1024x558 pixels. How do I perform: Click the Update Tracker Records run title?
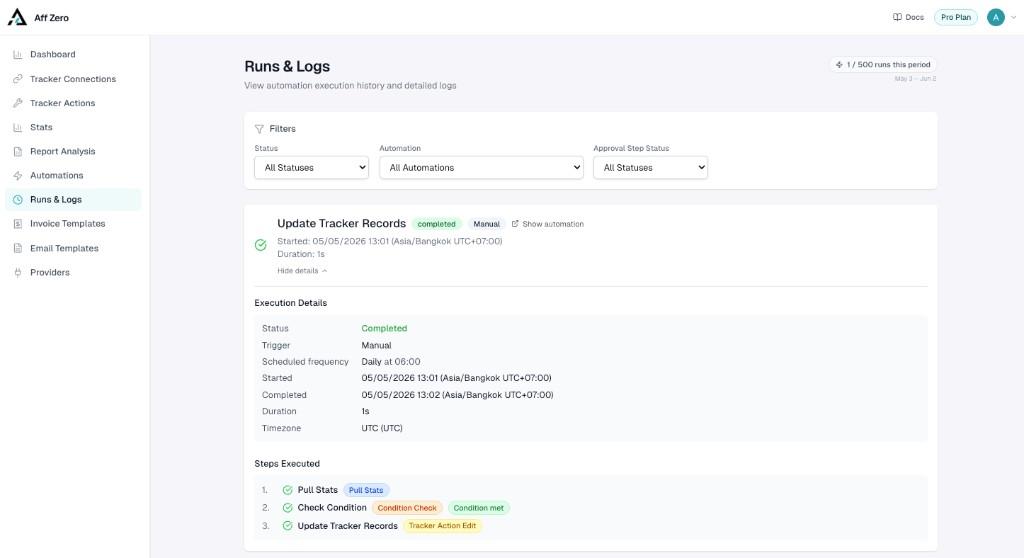click(x=342, y=223)
